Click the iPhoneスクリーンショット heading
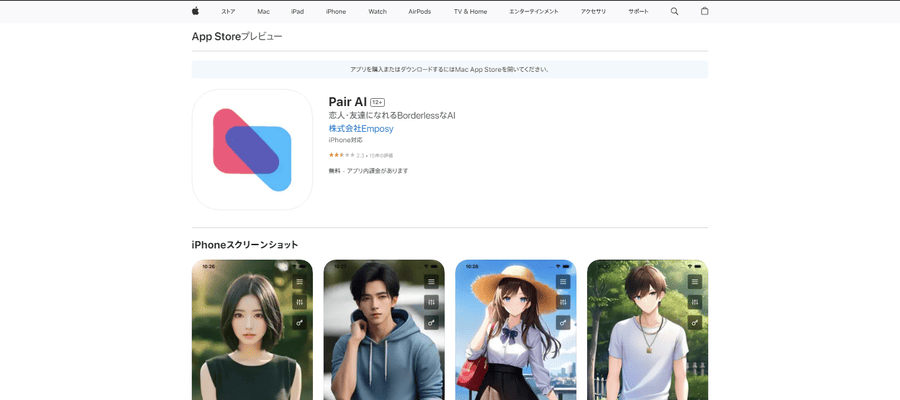This screenshot has height=400, width=900. tap(245, 245)
